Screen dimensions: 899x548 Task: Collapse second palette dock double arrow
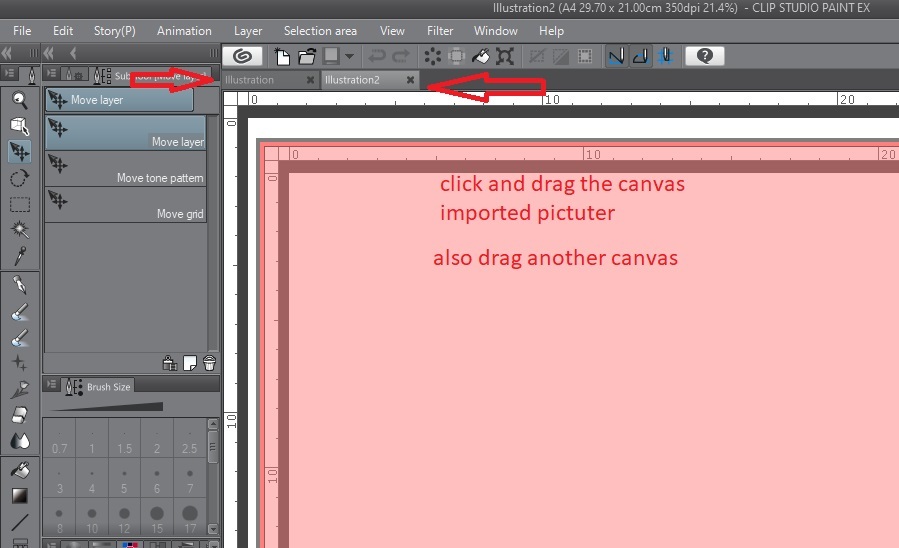[49, 53]
